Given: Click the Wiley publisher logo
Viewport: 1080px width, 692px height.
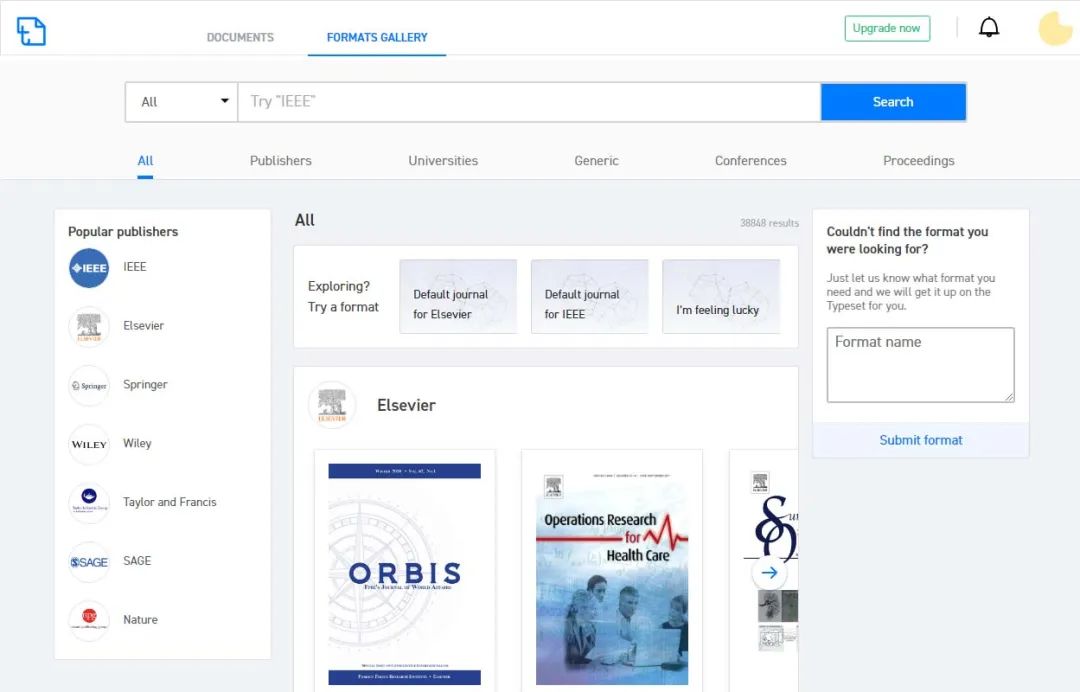Looking at the screenshot, I should point(89,444).
